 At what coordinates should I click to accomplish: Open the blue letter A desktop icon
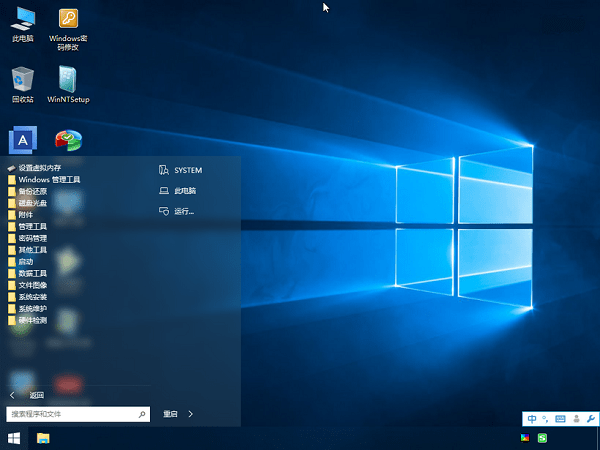pos(23,140)
